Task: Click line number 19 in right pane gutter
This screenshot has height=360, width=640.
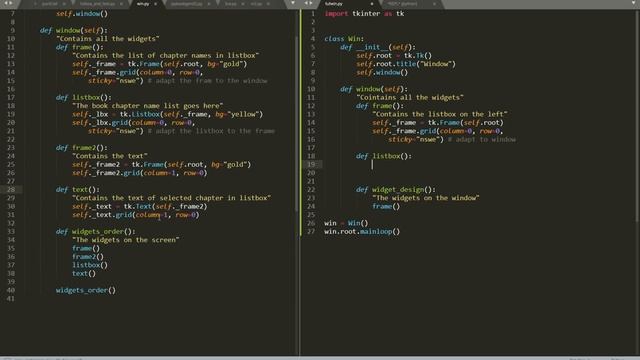Action: pyautogui.click(x=311, y=164)
